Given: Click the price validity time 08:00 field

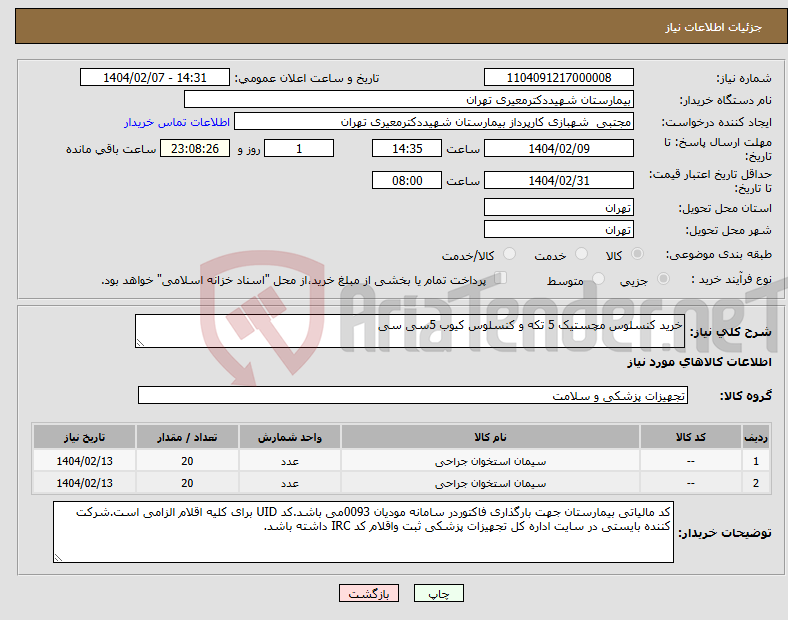Looking at the screenshot, I should pyautogui.click(x=407, y=180).
